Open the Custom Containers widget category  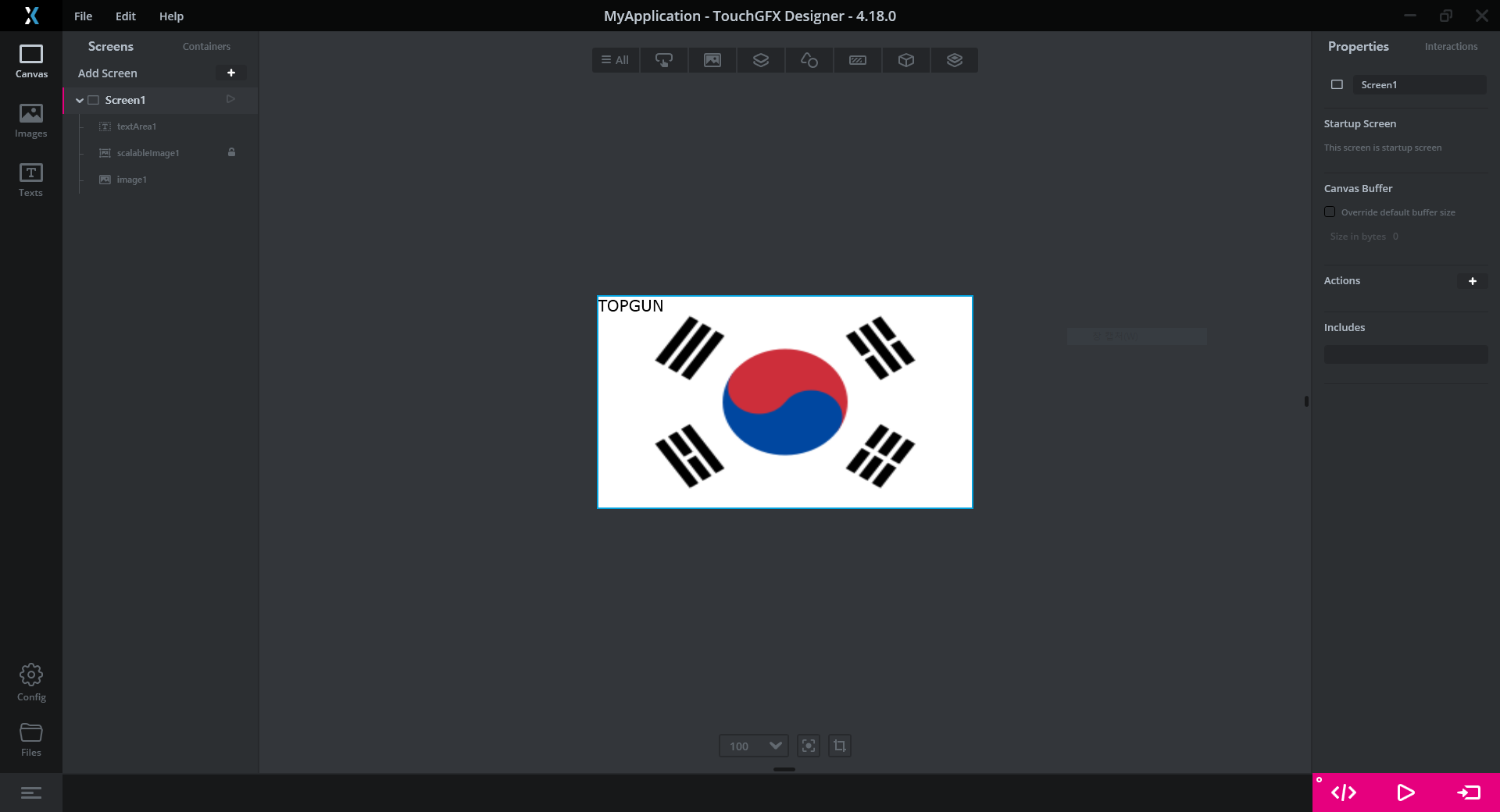[x=955, y=60]
